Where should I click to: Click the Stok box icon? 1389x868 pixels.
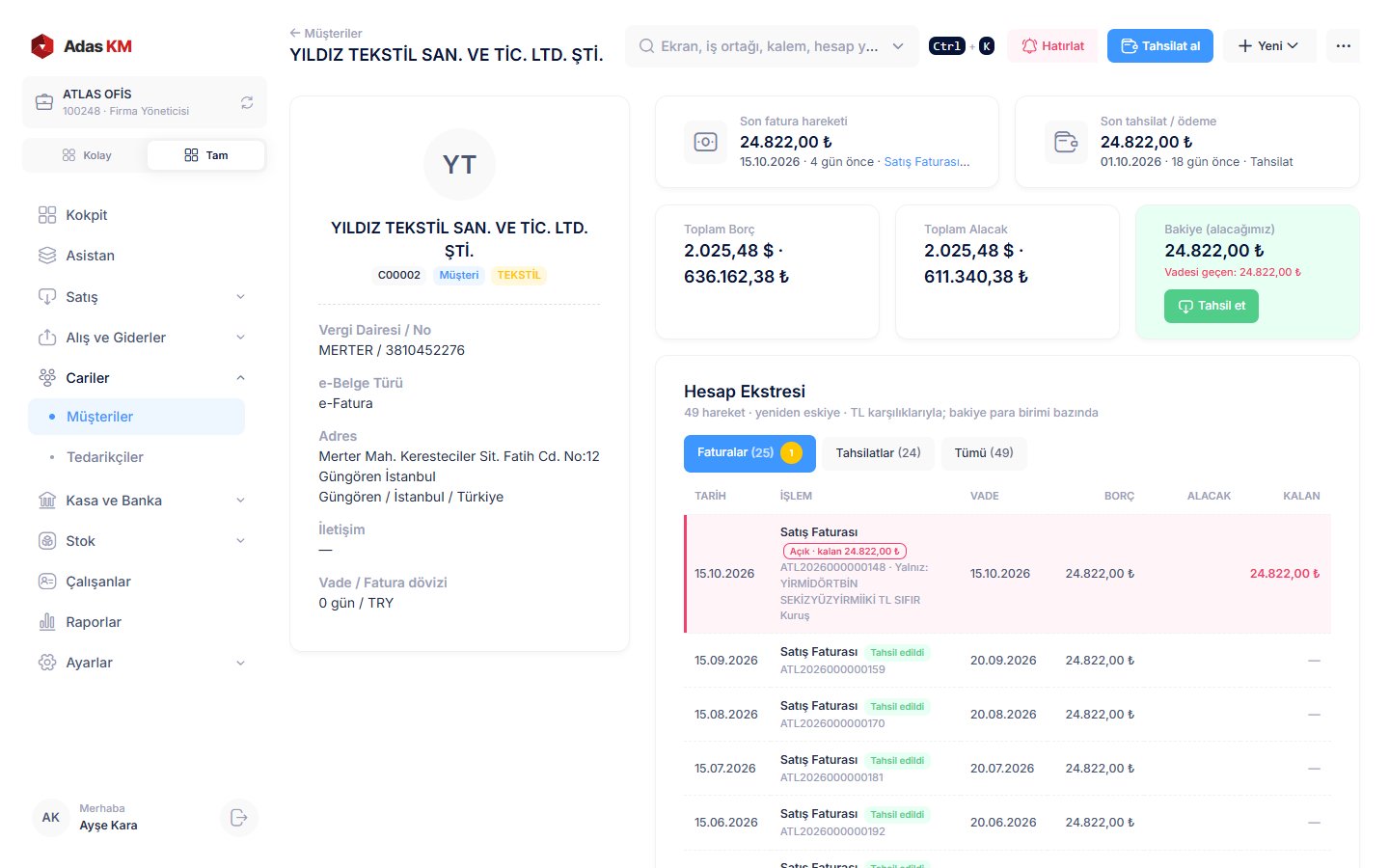(x=47, y=541)
